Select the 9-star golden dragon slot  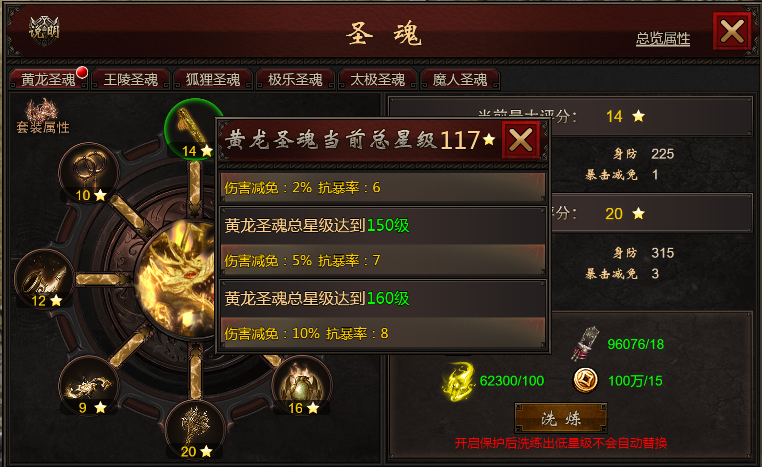(x=89, y=385)
